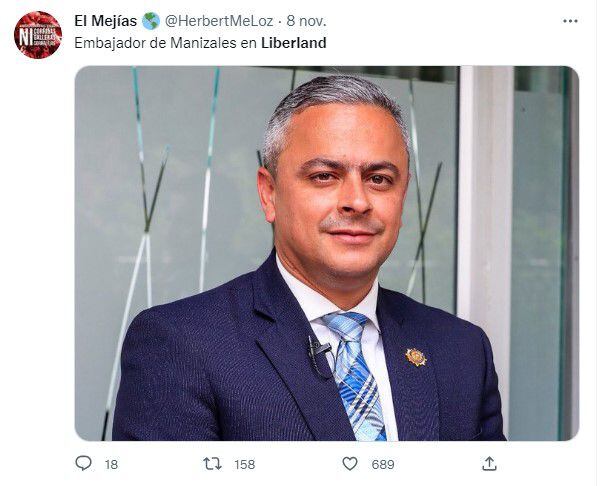Click the bold word Liberland
This screenshot has height=486, width=605.
click(x=294, y=43)
